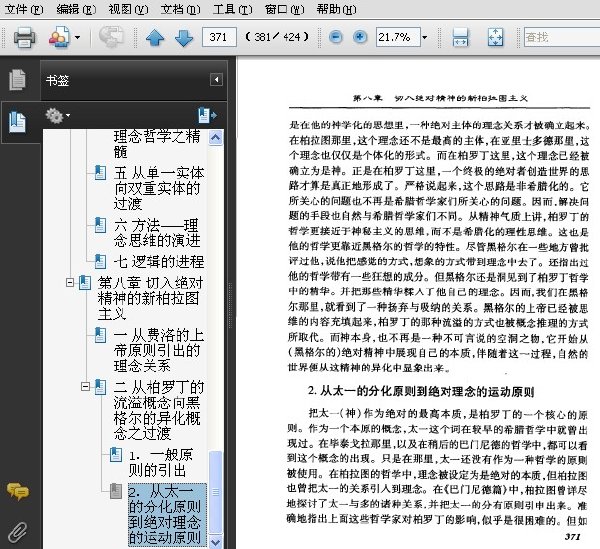Click page number 371 at page bottom
This screenshot has height=549, width=600.
click(572, 536)
